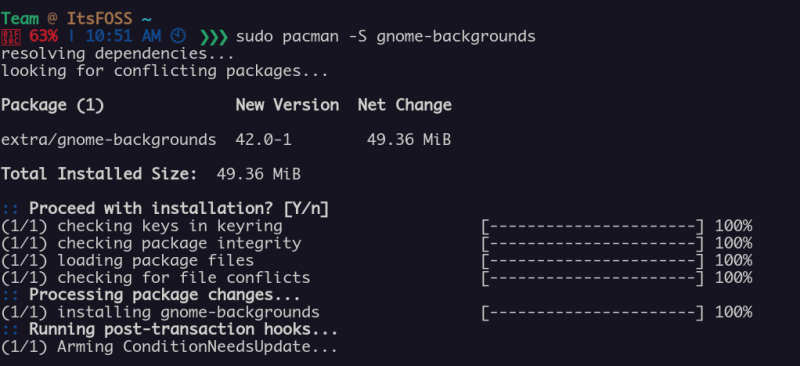
Task: Click the green Team username text
Action: (x=20, y=19)
